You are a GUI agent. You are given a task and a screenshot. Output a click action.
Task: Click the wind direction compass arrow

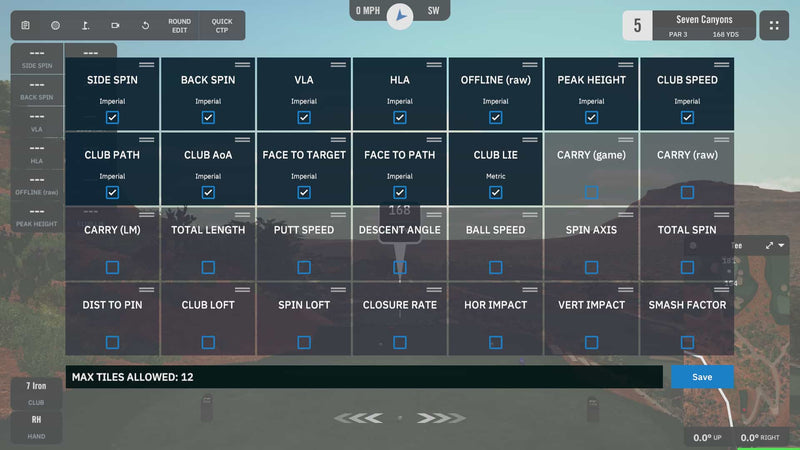click(400, 16)
